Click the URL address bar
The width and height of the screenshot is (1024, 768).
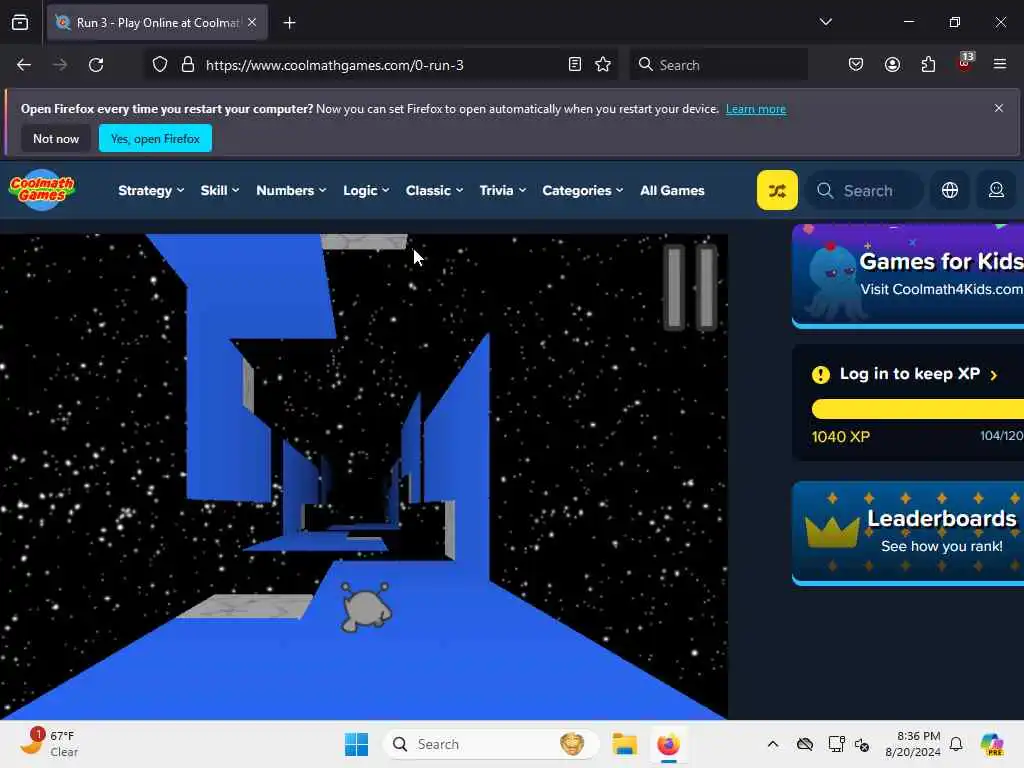[x=379, y=65]
